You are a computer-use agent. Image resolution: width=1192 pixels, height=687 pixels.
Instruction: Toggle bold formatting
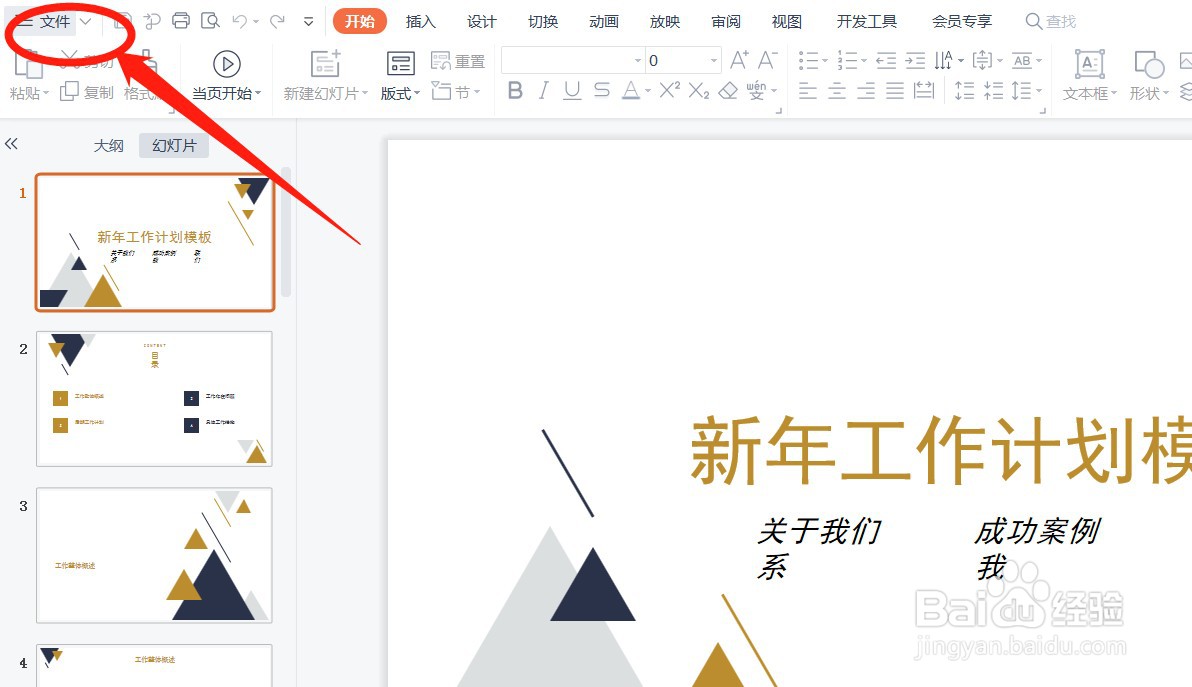click(515, 91)
